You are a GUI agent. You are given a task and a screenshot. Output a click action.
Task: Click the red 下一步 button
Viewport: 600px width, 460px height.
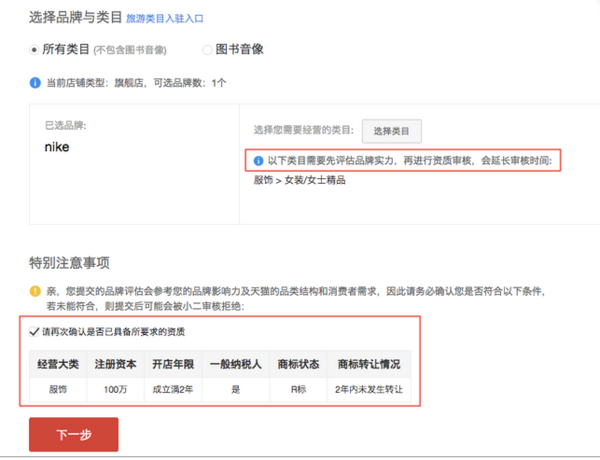(73, 434)
